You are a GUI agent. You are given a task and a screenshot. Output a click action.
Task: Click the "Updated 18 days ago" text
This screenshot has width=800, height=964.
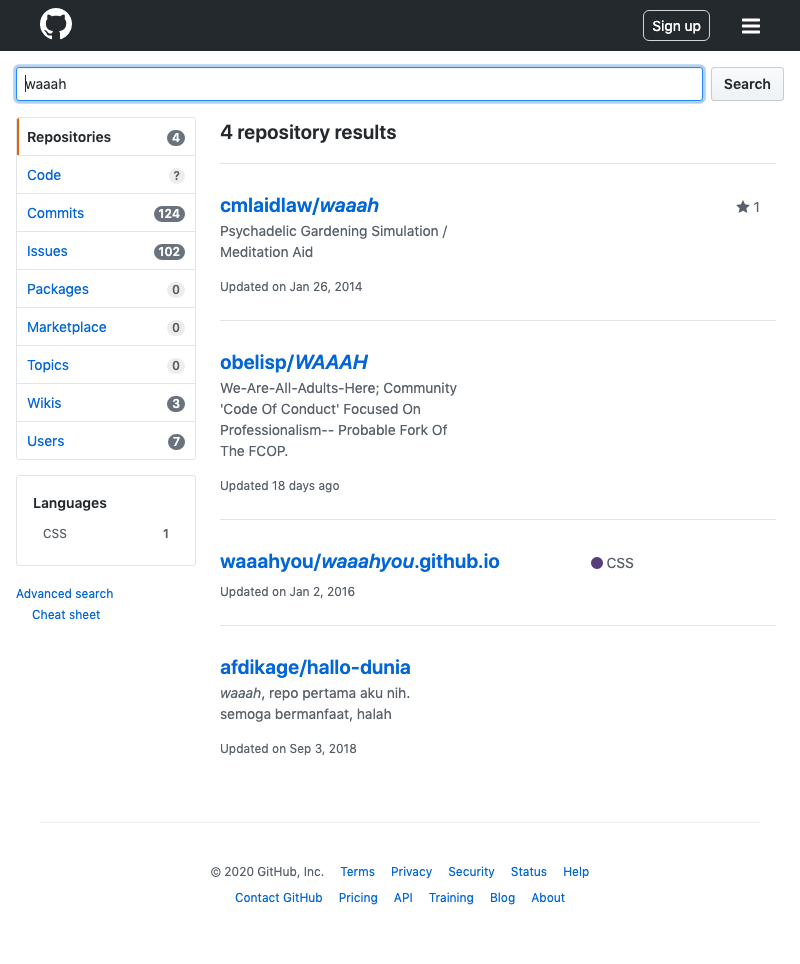click(280, 486)
